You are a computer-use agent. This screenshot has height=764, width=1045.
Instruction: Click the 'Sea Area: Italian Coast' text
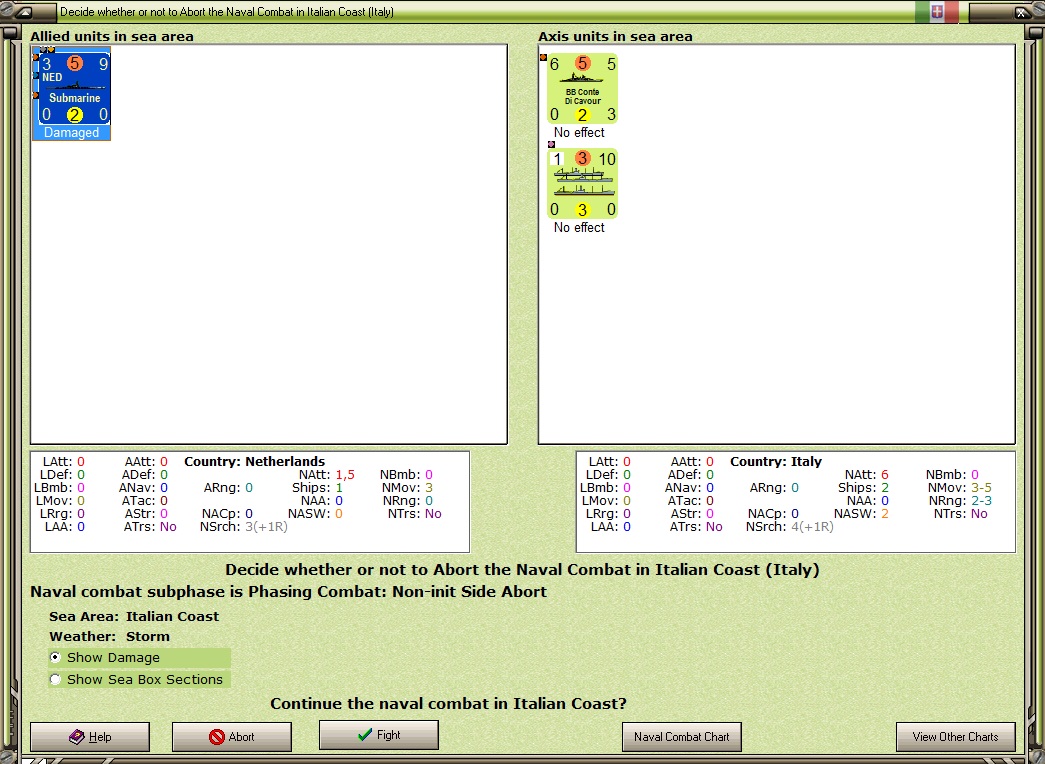click(x=134, y=616)
